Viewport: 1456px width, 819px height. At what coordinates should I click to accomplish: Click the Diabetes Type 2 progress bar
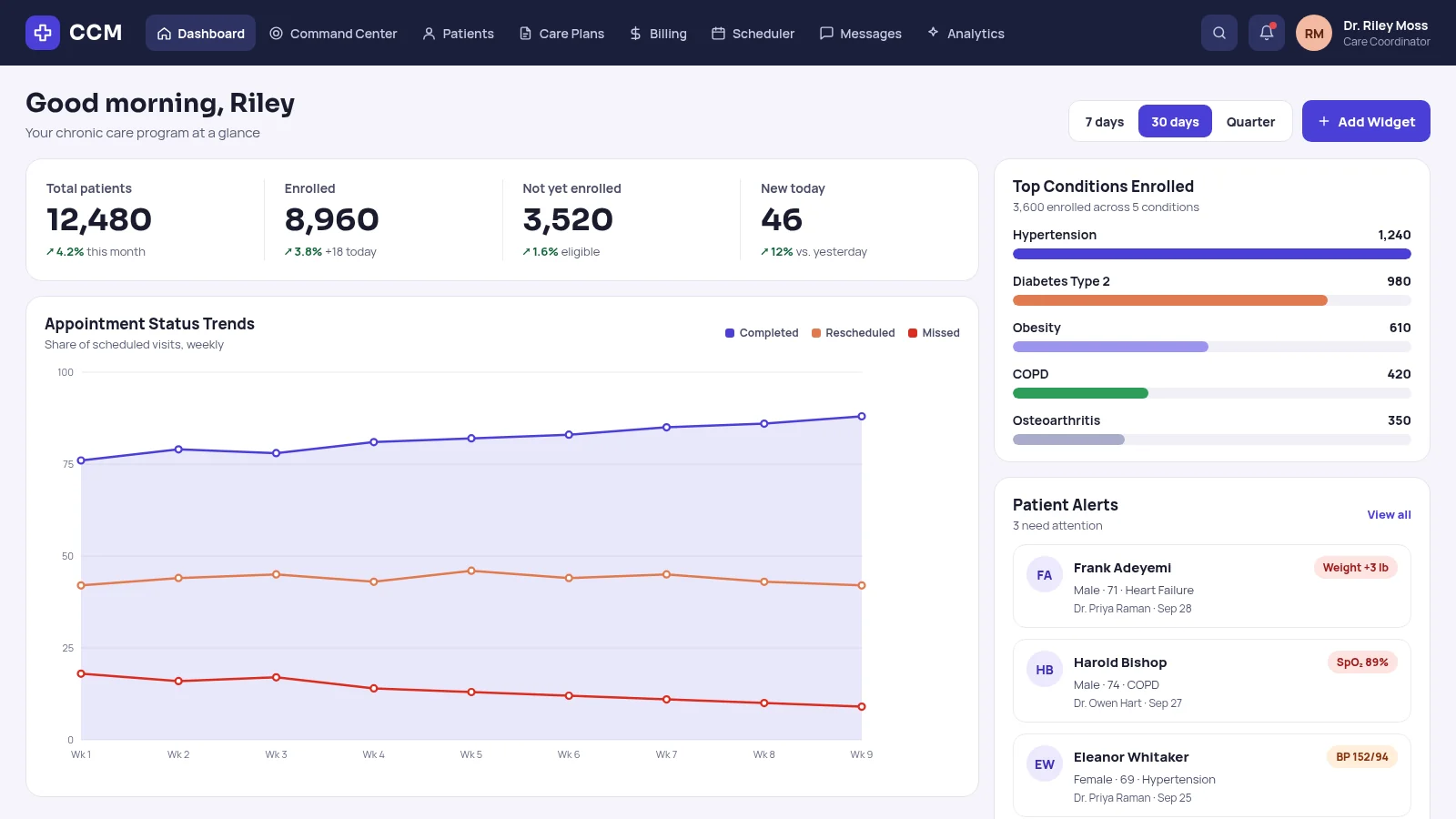(1212, 300)
